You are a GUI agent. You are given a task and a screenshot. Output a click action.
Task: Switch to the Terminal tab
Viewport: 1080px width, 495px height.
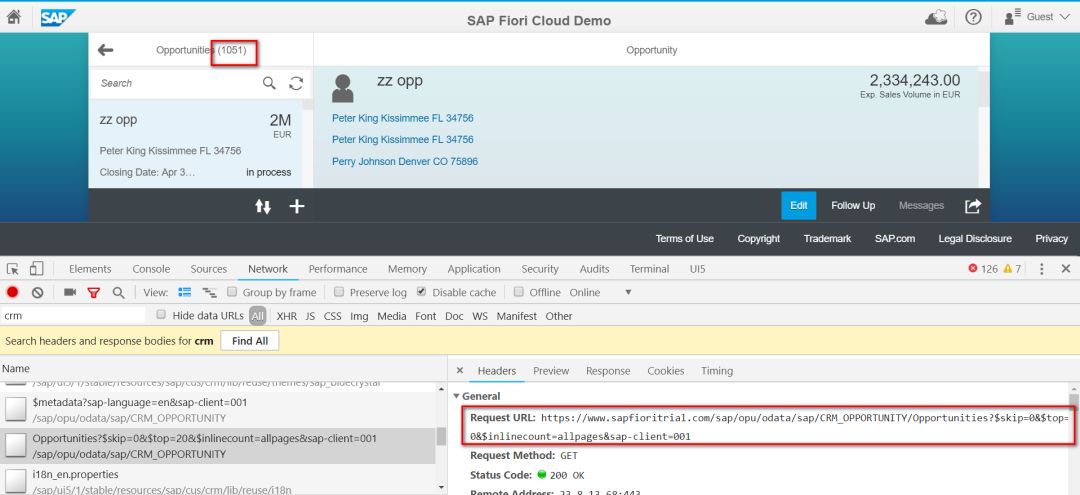coord(649,269)
